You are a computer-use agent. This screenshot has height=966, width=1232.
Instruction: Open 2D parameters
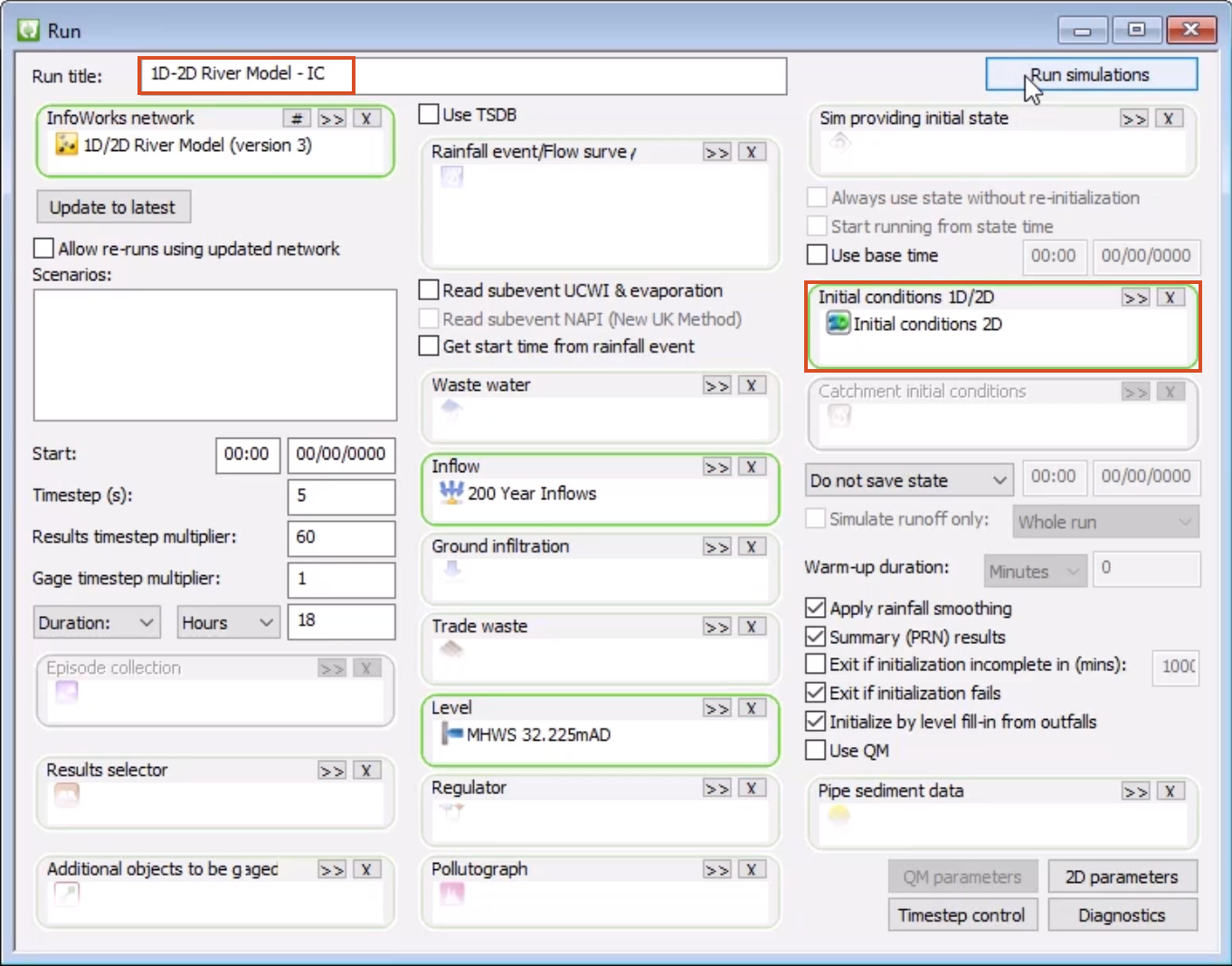(1122, 876)
